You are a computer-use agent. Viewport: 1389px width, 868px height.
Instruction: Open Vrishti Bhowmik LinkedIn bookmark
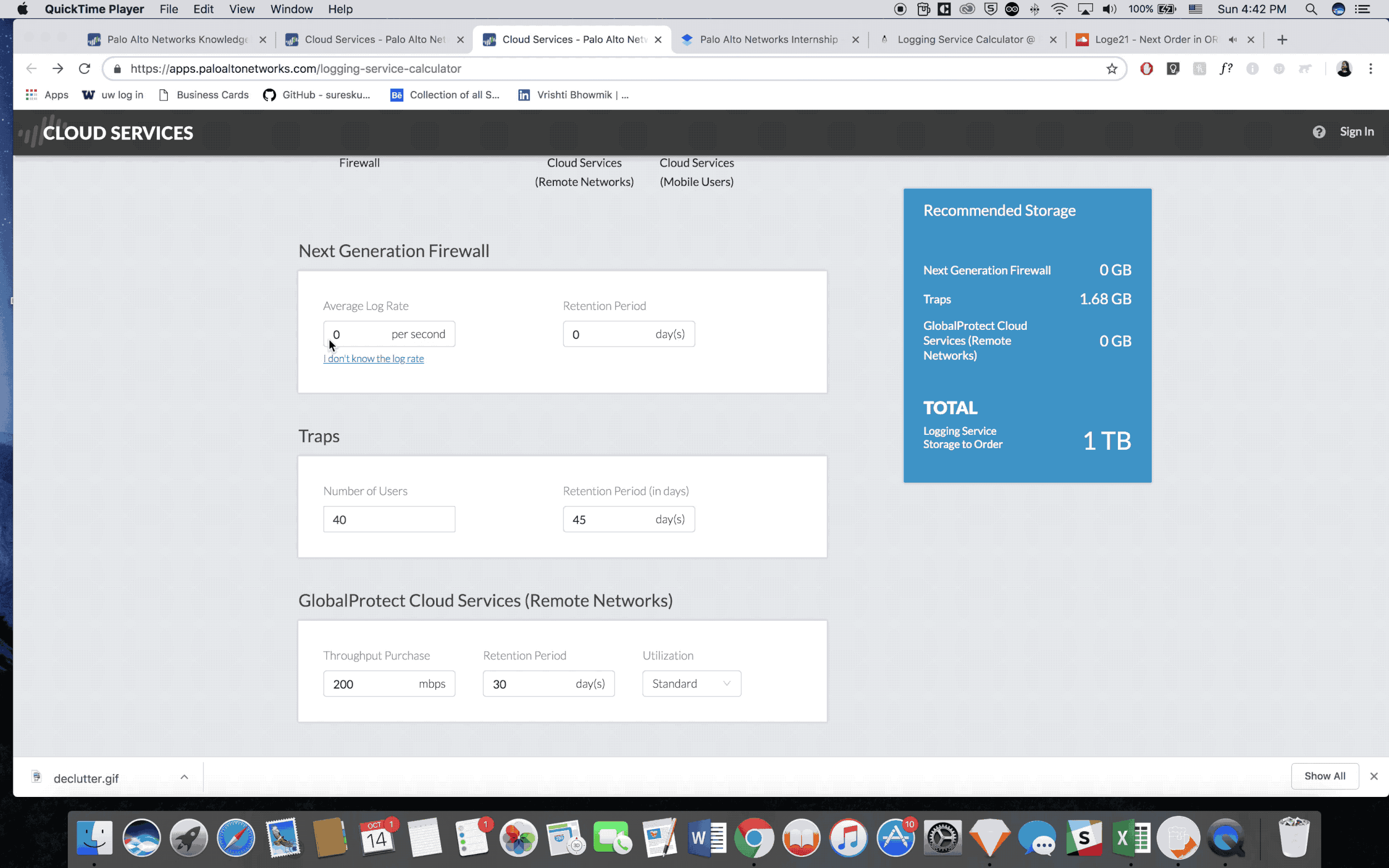pyautogui.click(x=573, y=95)
